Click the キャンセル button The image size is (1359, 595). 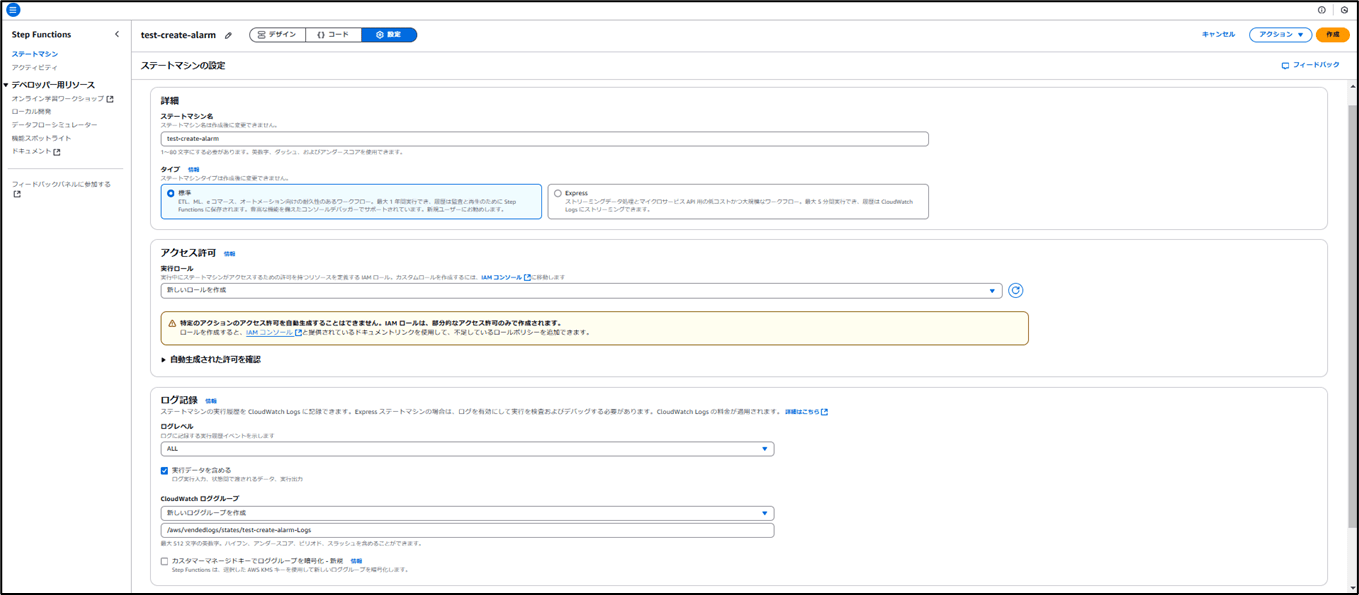(x=1218, y=34)
